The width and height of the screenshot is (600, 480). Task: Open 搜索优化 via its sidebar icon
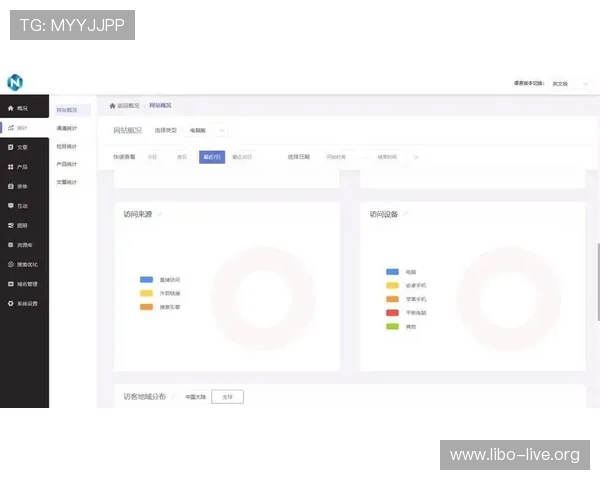pos(11,264)
